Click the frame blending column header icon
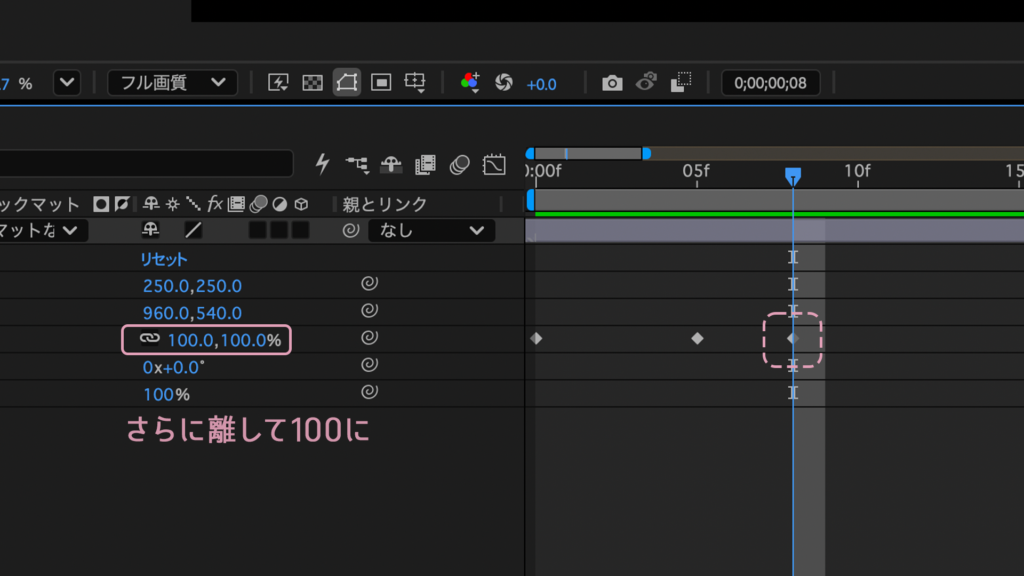 pyautogui.click(x=236, y=204)
